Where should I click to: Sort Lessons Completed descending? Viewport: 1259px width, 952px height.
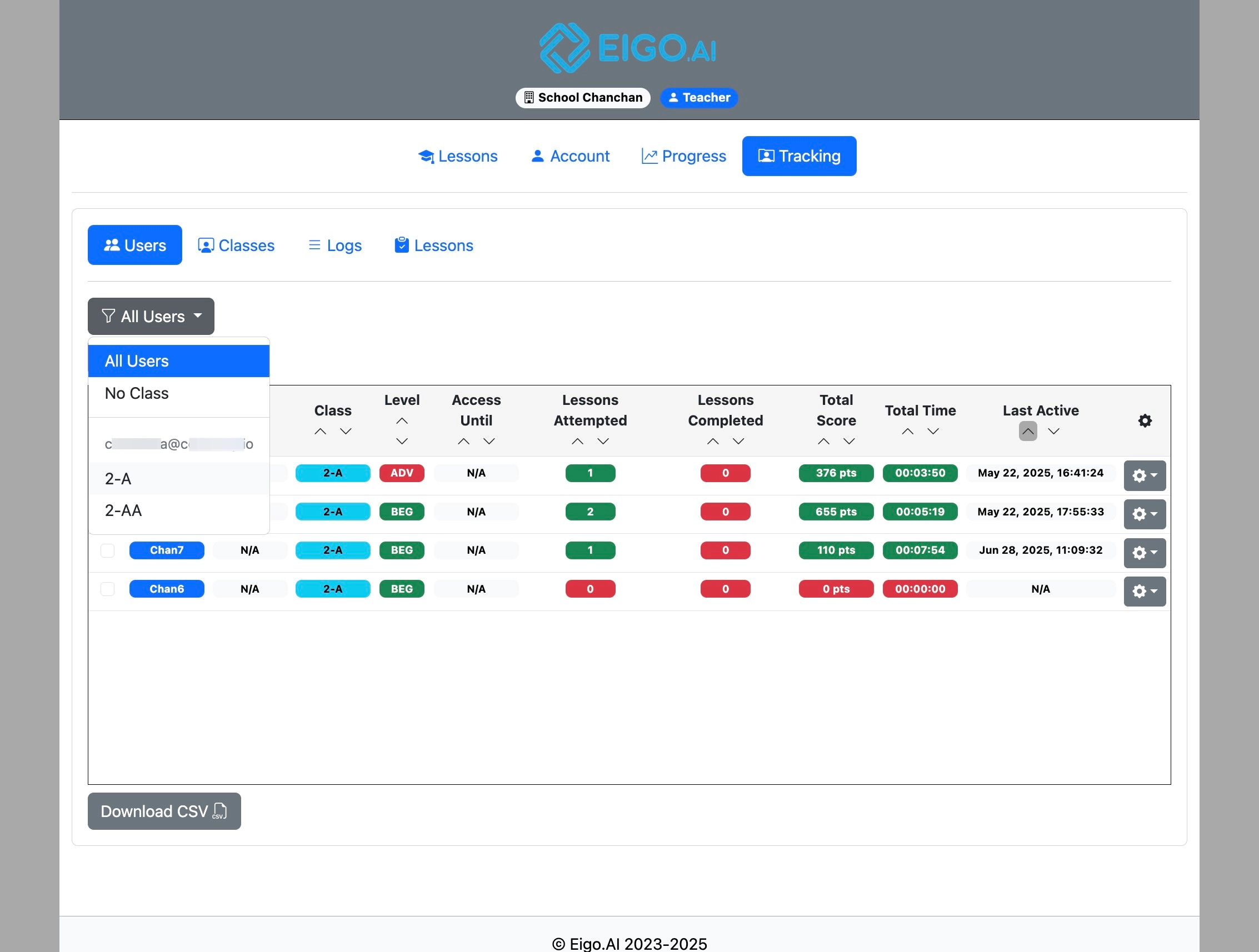[x=738, y=442]
